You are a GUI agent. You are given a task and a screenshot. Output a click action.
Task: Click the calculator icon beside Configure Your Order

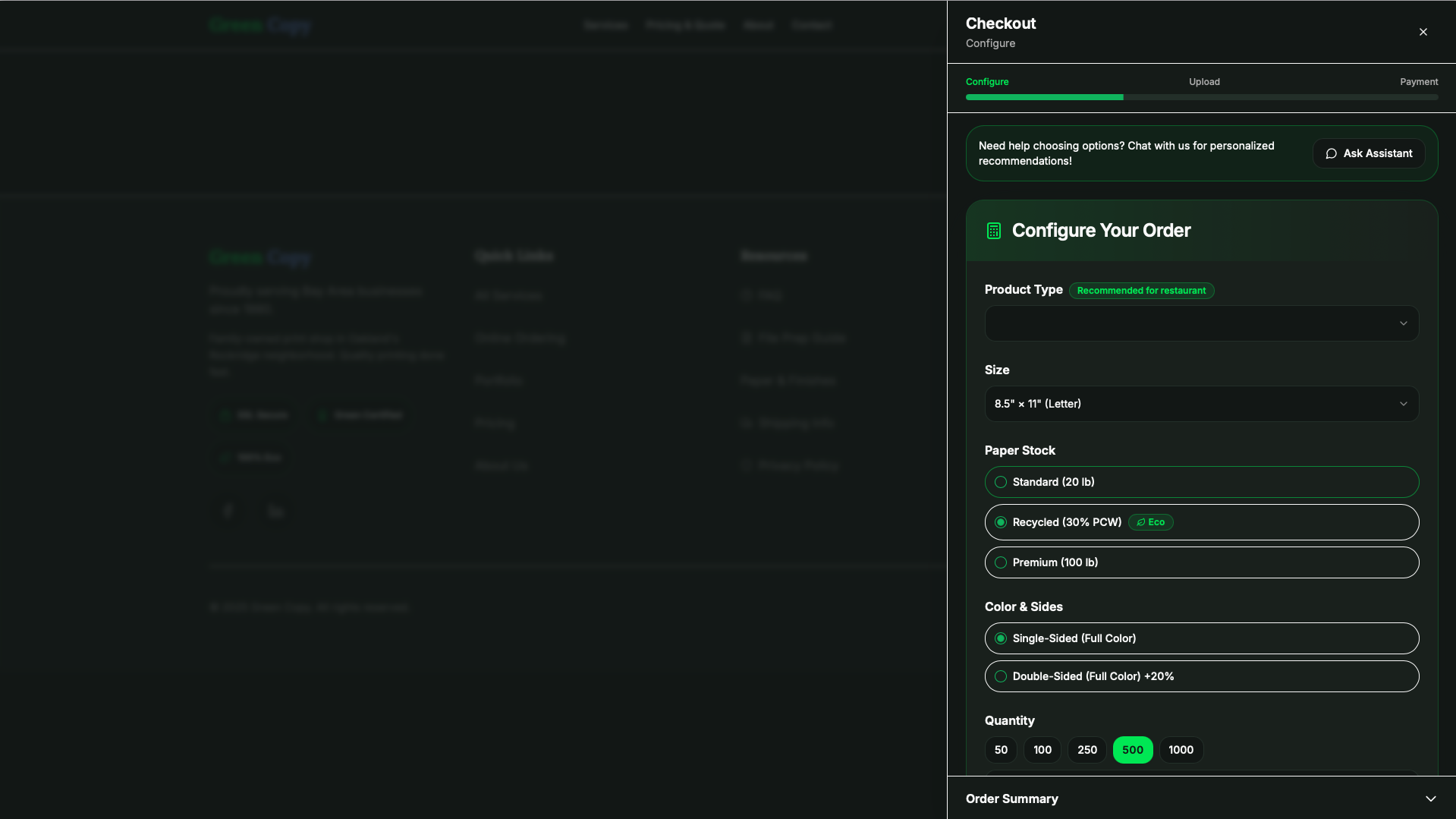pos(993,231)
